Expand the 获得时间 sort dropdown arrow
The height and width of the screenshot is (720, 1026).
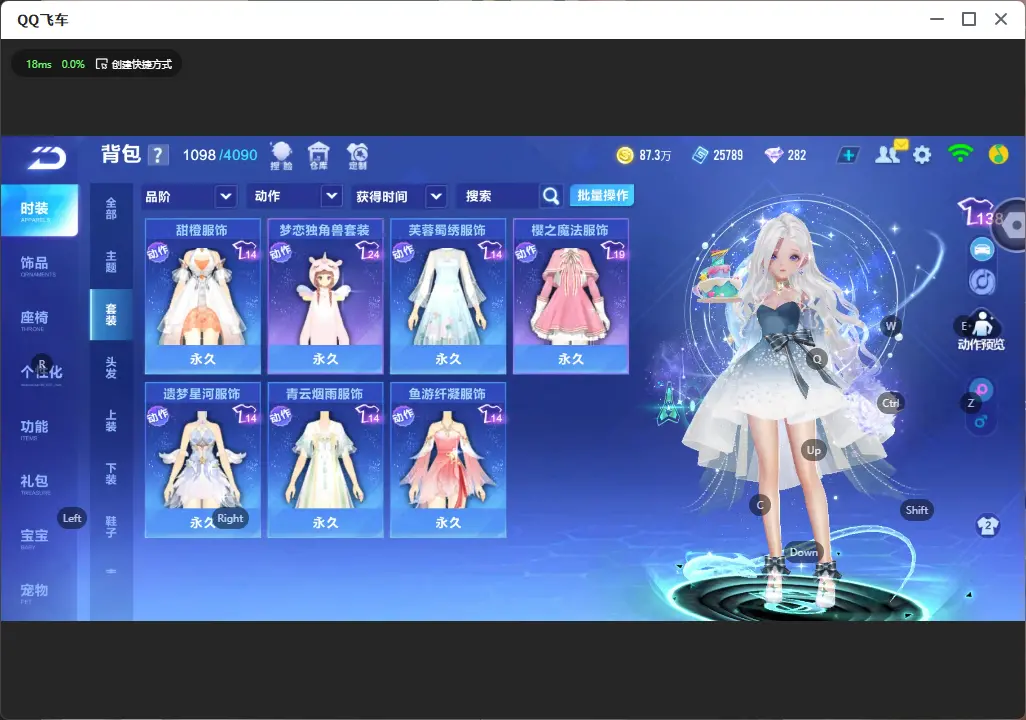pyautogui.click(x=436, y=196)
